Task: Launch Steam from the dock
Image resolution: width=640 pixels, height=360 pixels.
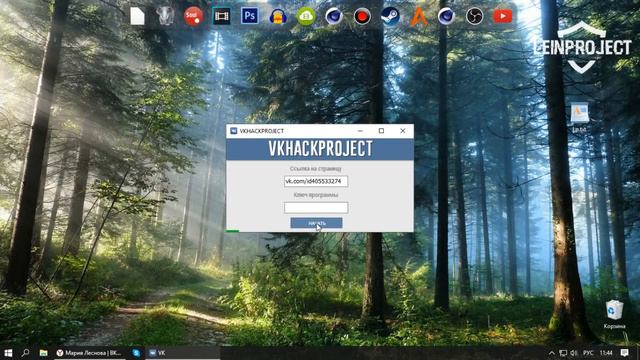Action: (390, 16)
